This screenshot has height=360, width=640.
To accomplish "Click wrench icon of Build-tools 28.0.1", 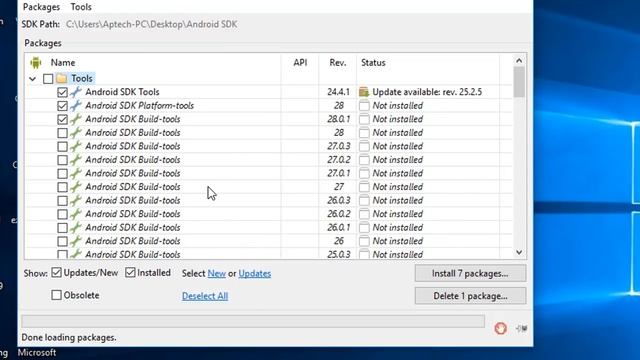I will click(76, 119).
